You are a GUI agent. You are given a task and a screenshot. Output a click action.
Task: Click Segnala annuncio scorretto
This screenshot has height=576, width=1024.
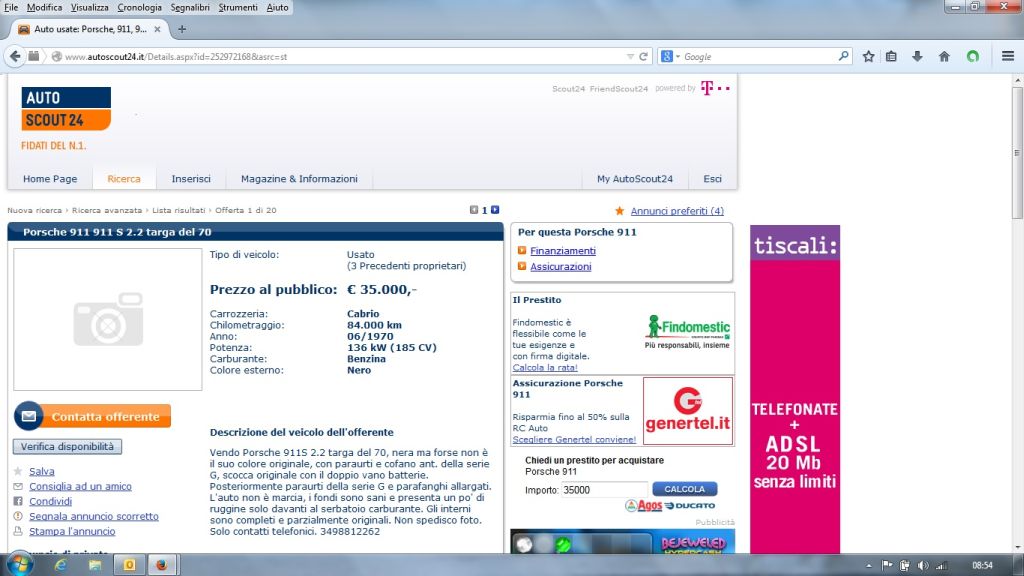pos(94,517)
